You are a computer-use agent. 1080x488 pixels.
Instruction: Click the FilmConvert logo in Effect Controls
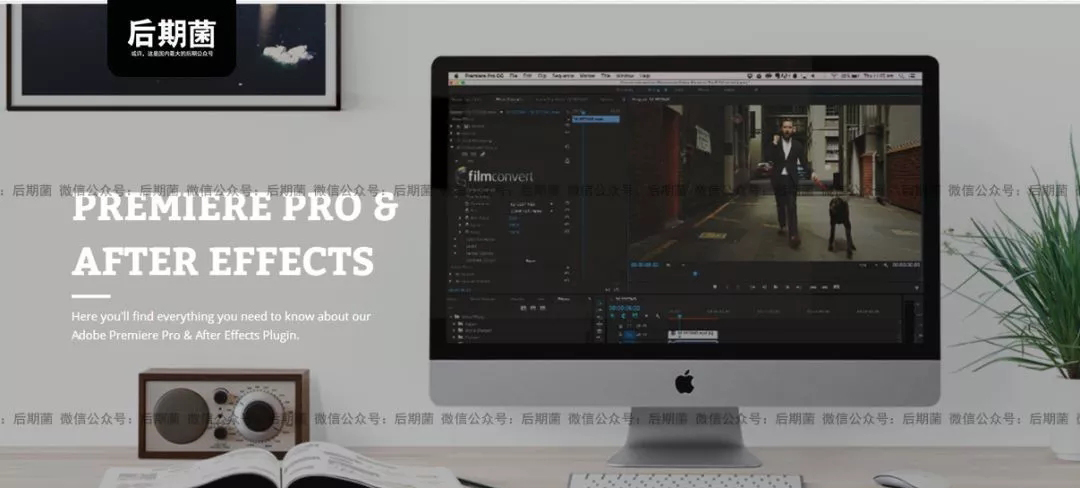click(x=494, y=176)
